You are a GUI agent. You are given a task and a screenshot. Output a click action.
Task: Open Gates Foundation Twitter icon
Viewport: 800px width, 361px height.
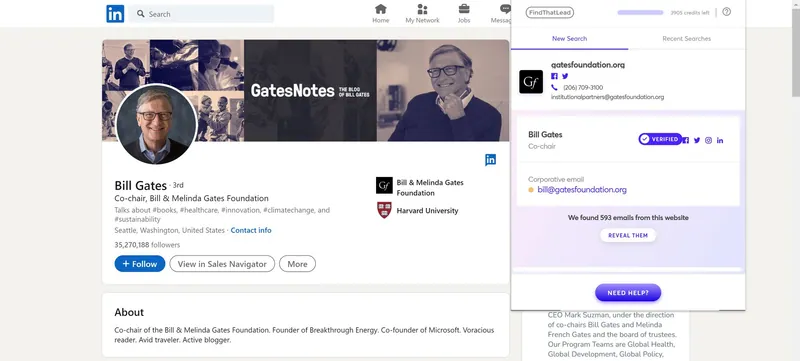point(565,76)
